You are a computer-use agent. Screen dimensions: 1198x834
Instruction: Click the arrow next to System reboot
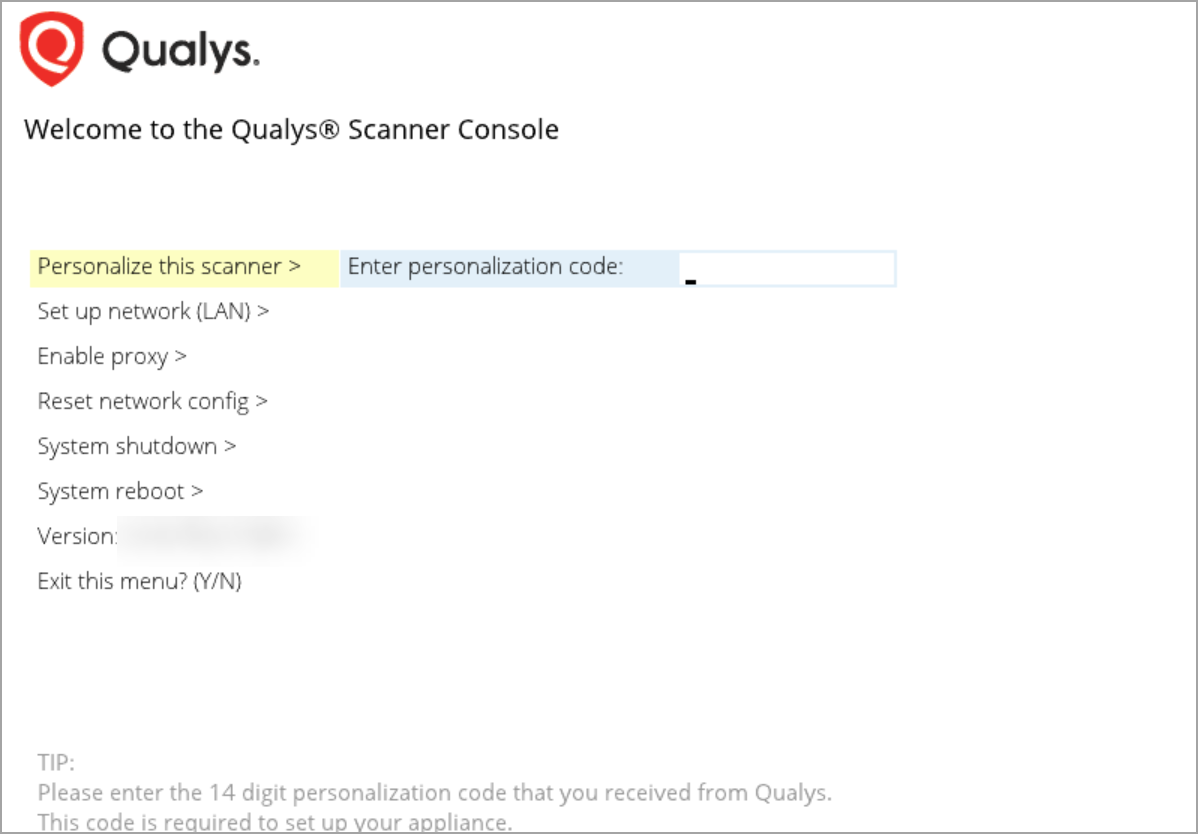(x=197, y=491)
